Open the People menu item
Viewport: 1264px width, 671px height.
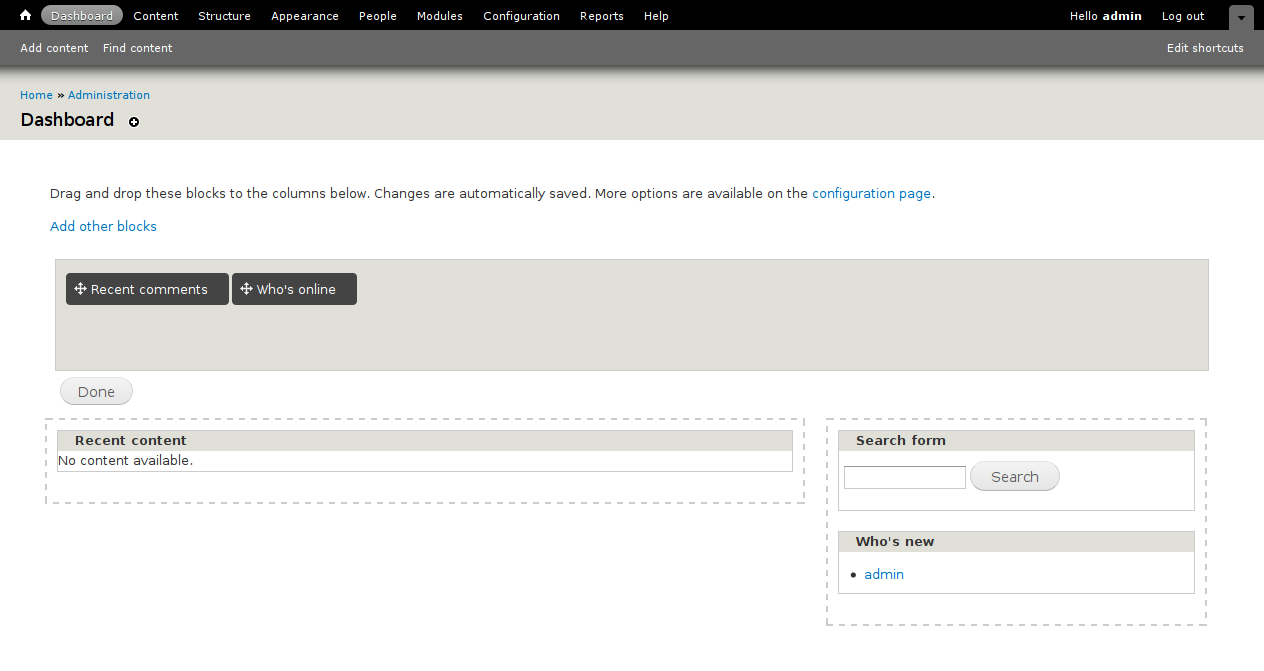tap(377, 16)
